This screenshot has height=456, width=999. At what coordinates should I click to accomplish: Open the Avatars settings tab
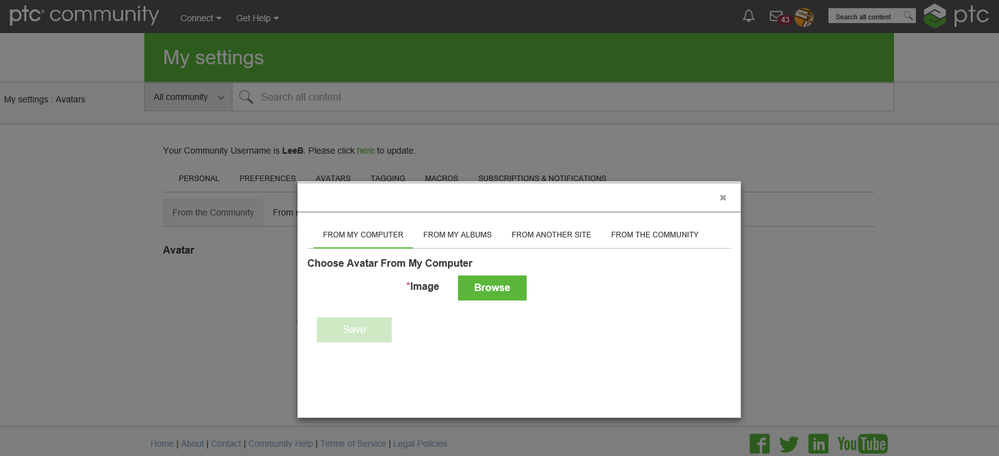click(x=333, y=178)
